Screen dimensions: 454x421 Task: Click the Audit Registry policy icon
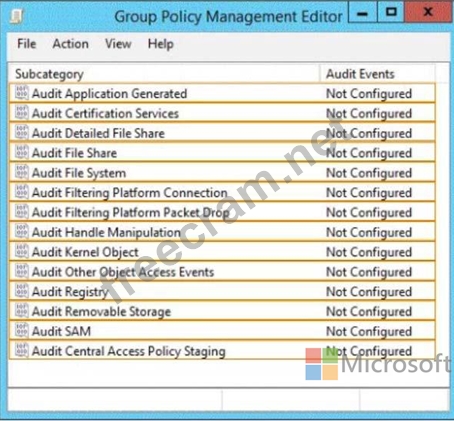(x=22, y=291)
